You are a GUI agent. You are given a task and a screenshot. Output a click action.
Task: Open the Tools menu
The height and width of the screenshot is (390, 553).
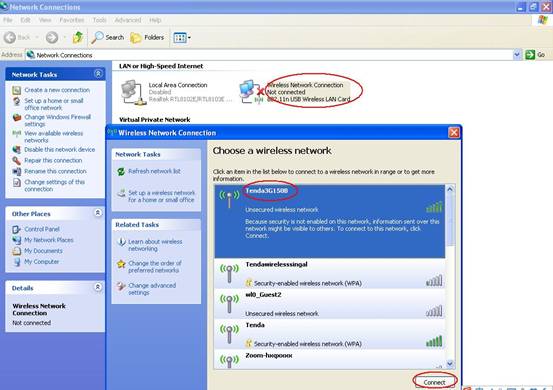(99, 20)
